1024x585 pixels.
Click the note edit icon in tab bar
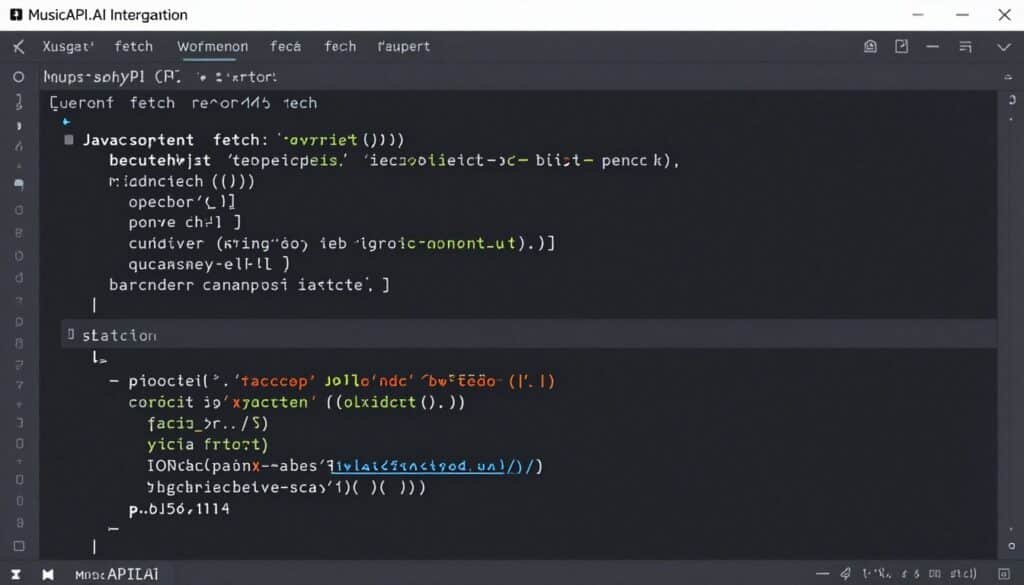[x=901, y=46]
